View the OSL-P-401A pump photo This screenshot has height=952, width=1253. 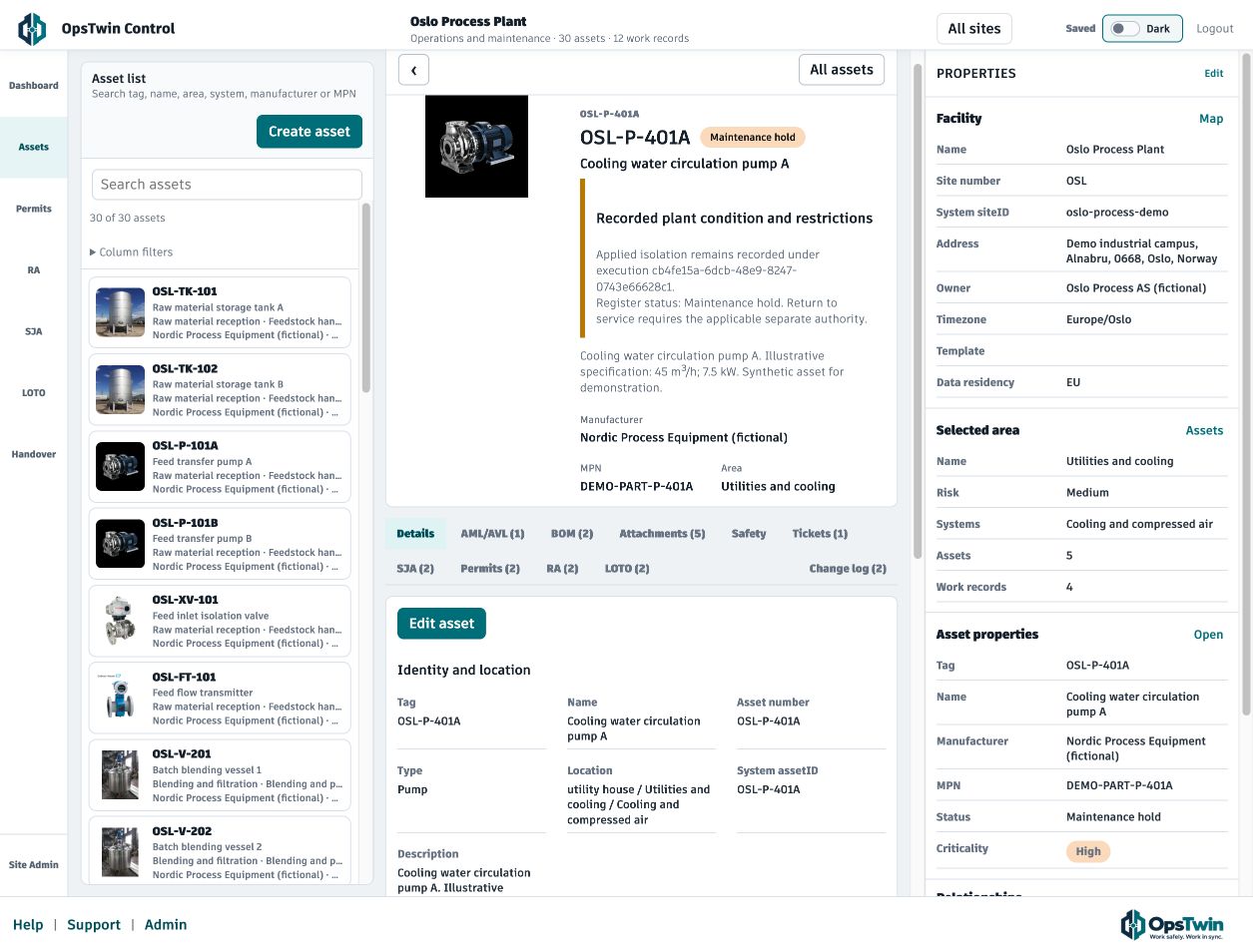point(476,147)
